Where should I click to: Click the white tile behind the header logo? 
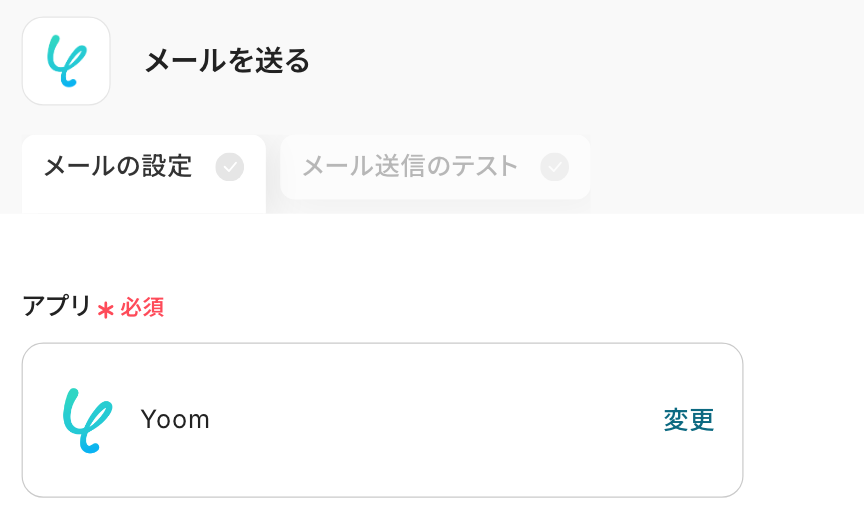click(x=36, y=32)
